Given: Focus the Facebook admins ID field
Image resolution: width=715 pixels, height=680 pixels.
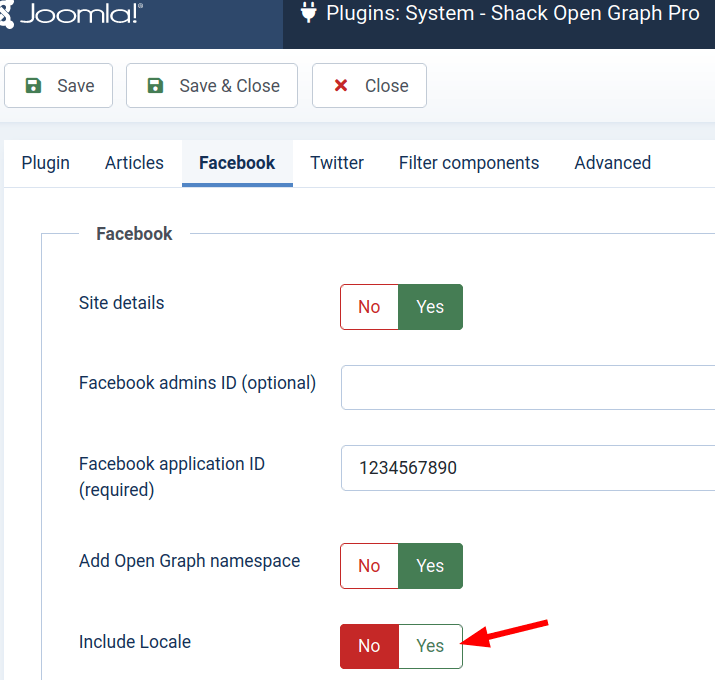Looking at the screenshot, I should pos(528,387).
